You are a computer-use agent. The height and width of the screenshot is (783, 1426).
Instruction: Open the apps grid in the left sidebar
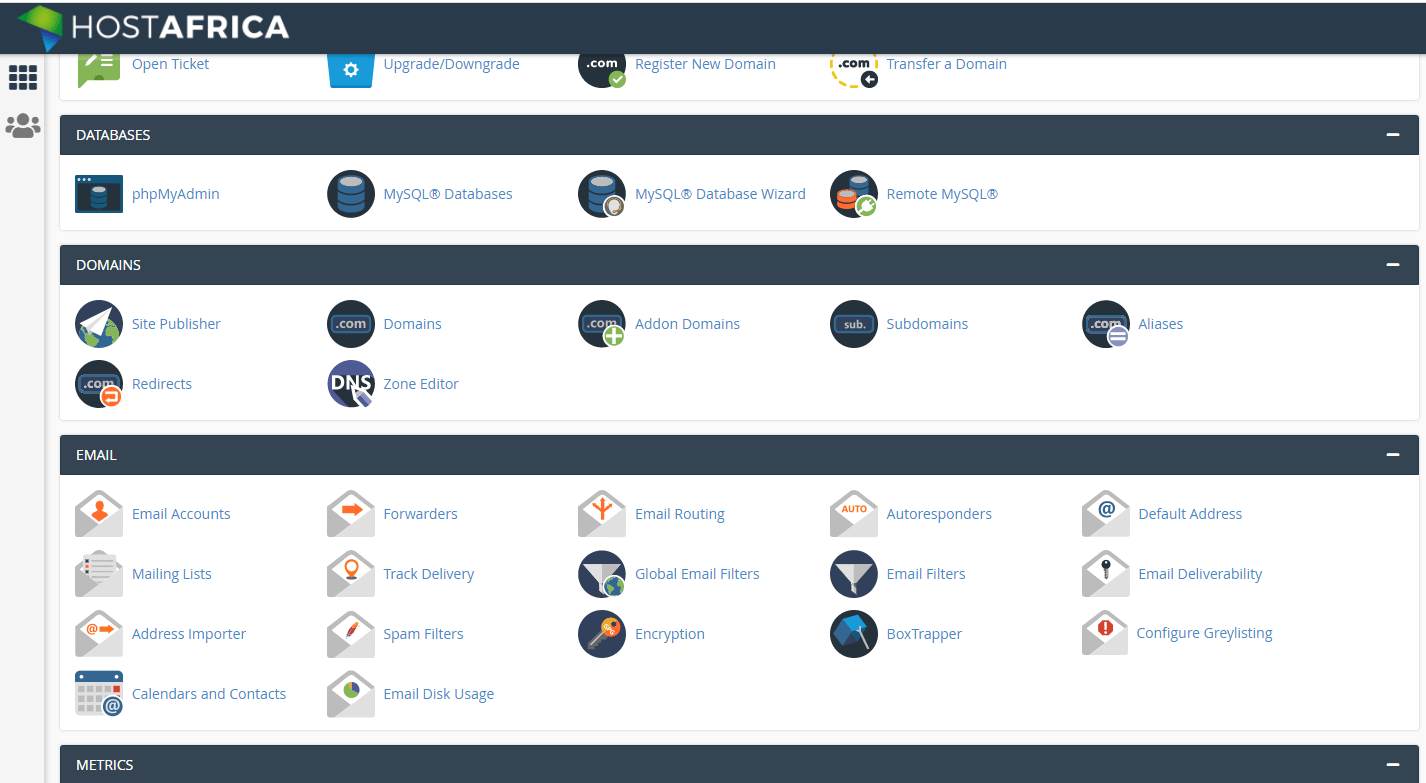[x=22, y=77]
